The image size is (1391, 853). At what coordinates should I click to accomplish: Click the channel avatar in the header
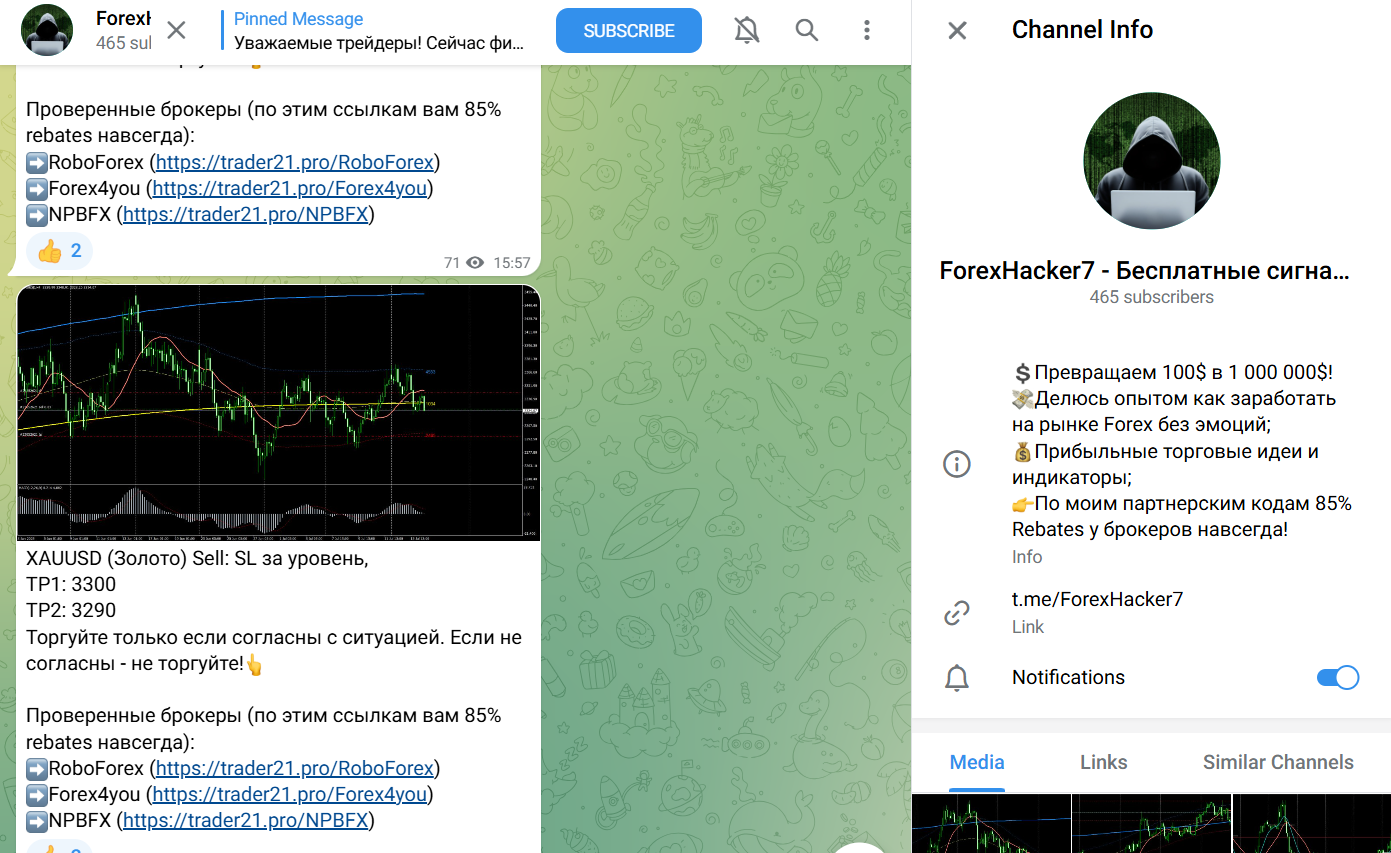pos(46,30)
